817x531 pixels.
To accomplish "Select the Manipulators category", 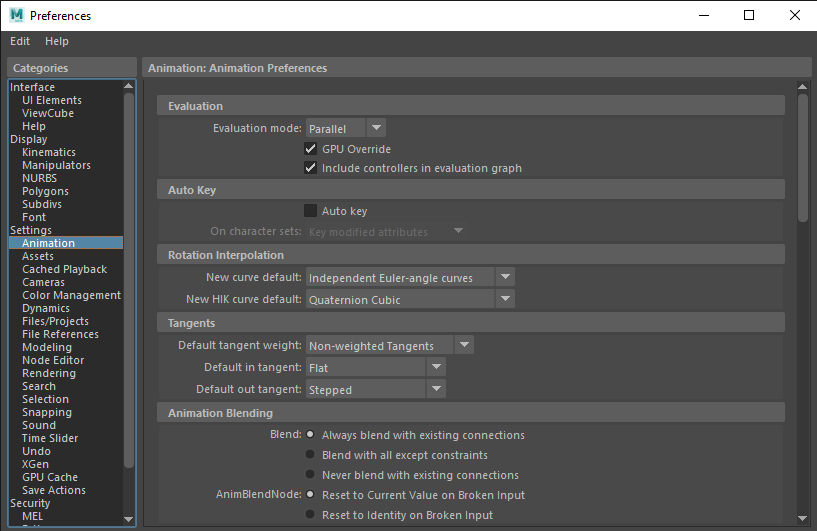I will (56, 165).
